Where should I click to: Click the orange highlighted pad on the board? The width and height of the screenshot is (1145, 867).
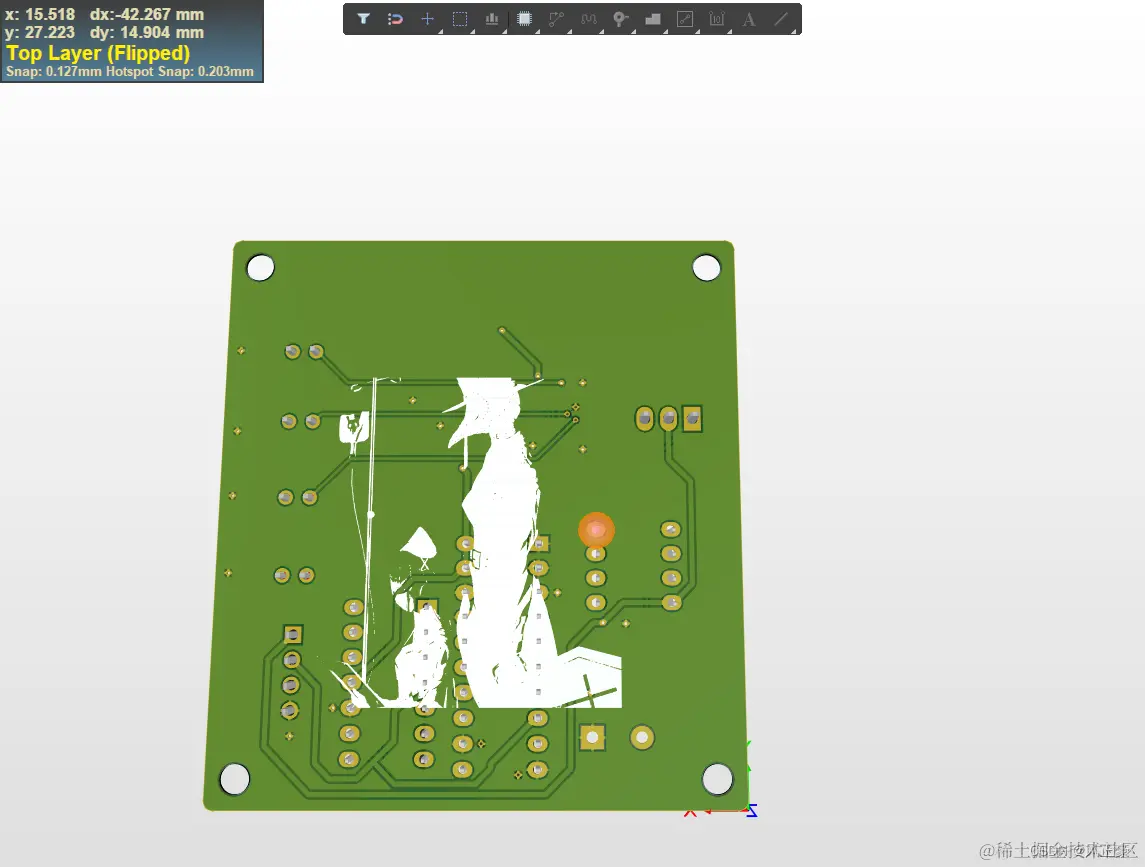coord(597,530)
